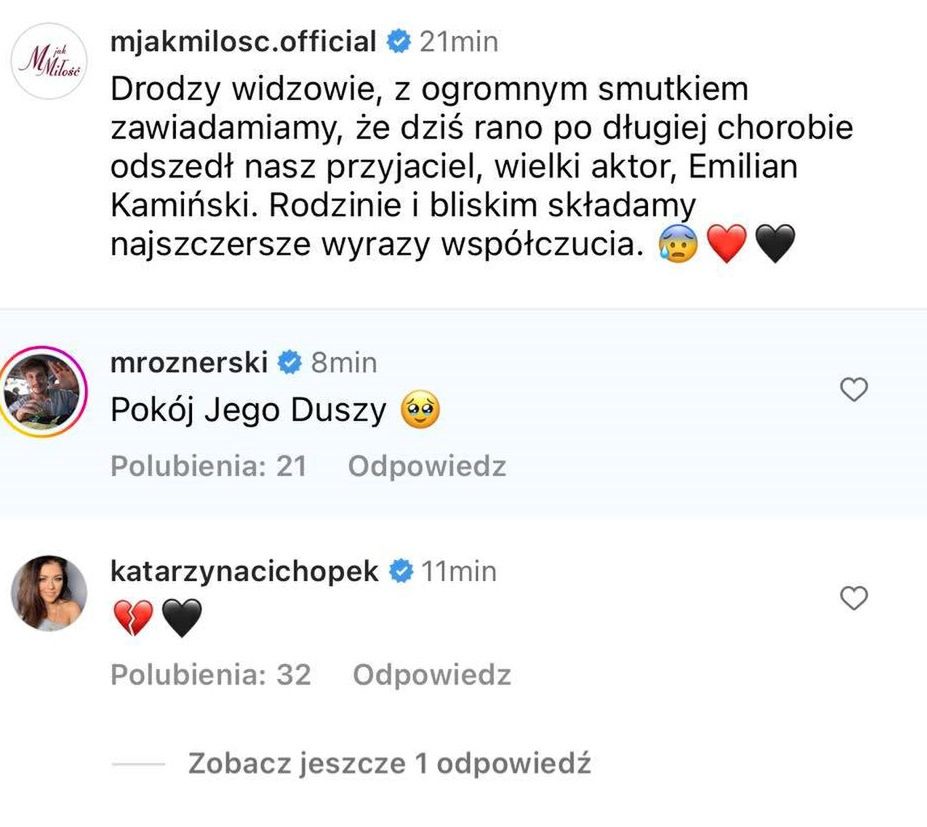
Task: Click the 8min timestamp on mroznerski's comment
Action: pyautogui.click(x=344, y=362)
